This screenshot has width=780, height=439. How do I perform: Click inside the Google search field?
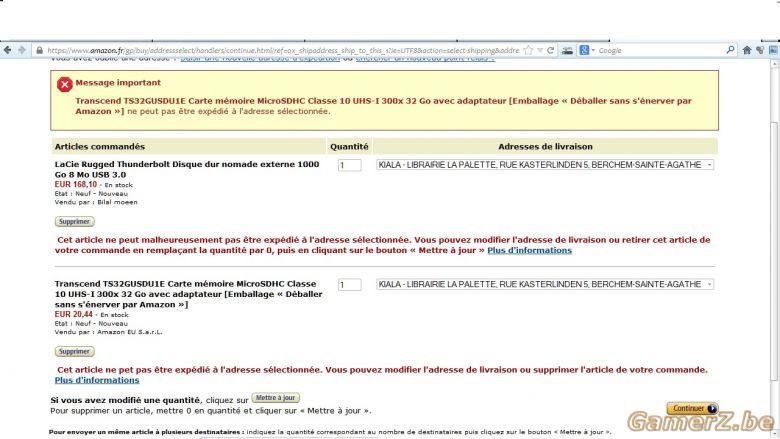659,50
